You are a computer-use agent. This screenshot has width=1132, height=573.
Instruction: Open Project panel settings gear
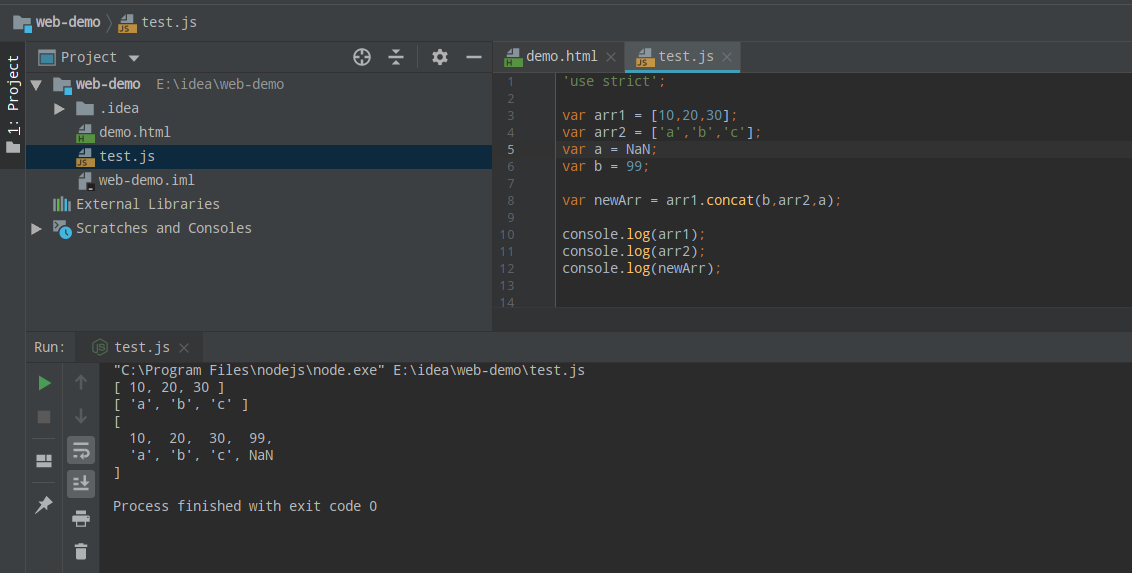tap(440, 57)
